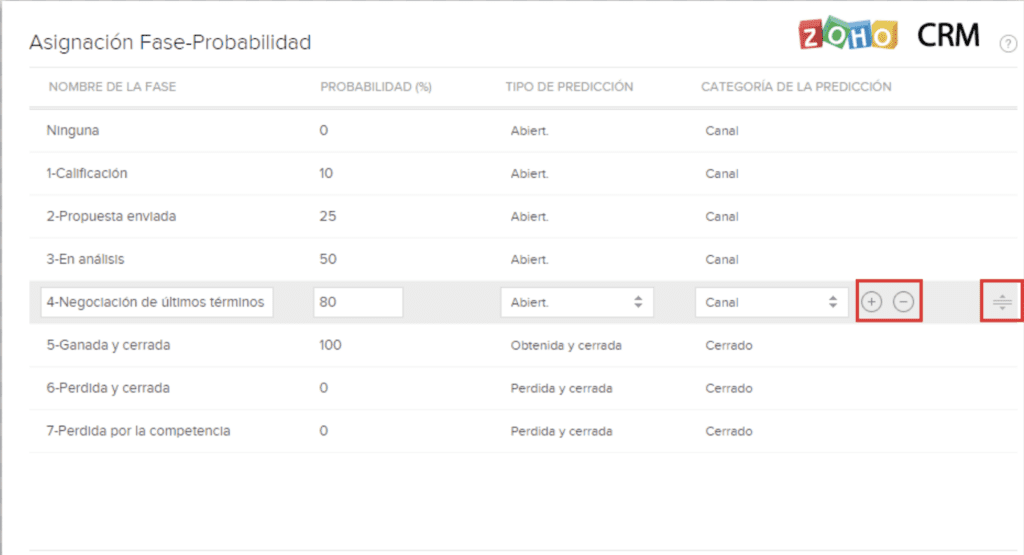Open the help question mark icon
Image resolution: width=1024 pixels, height=555 pixels.
pyautogui.click(x=1008, y=43)
